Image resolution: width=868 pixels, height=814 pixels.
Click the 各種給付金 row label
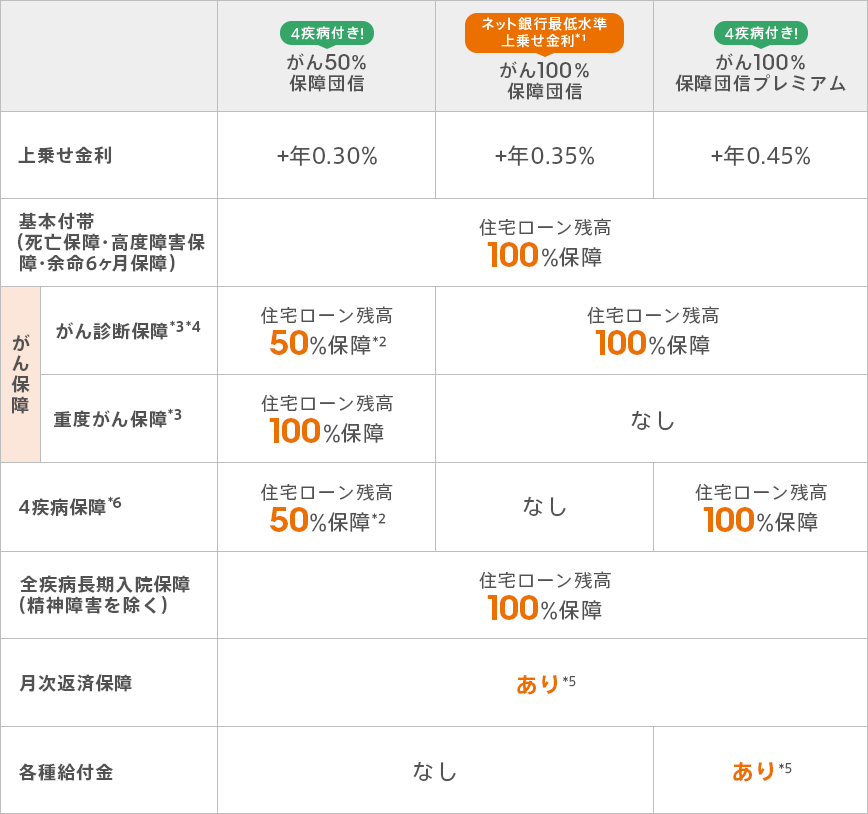(x=66, y=771)
